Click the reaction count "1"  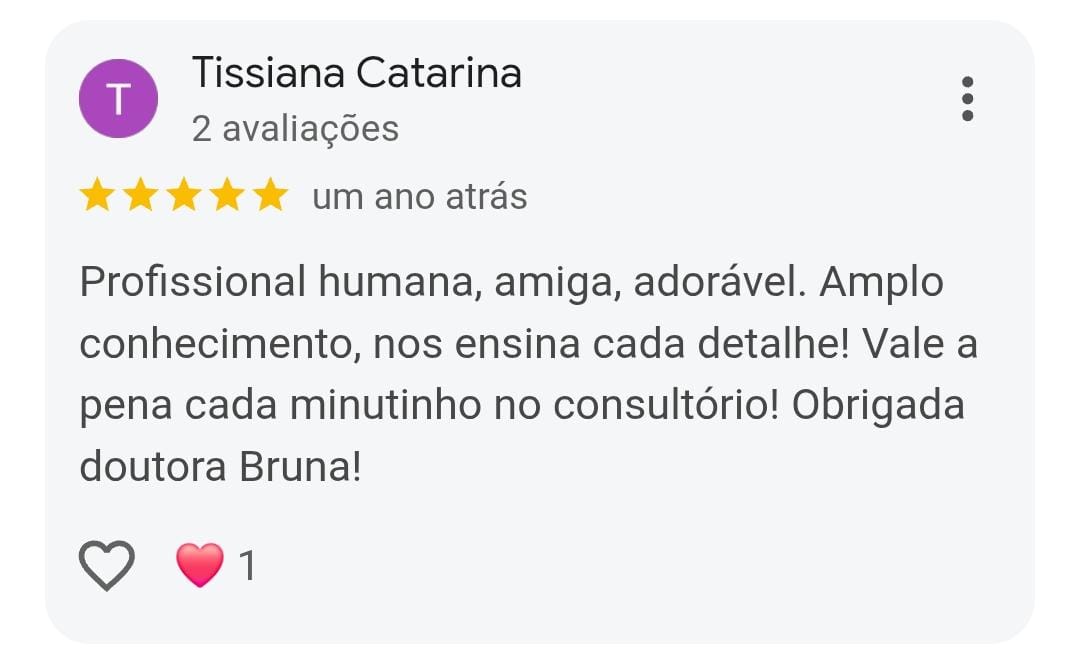click(247, 567)
